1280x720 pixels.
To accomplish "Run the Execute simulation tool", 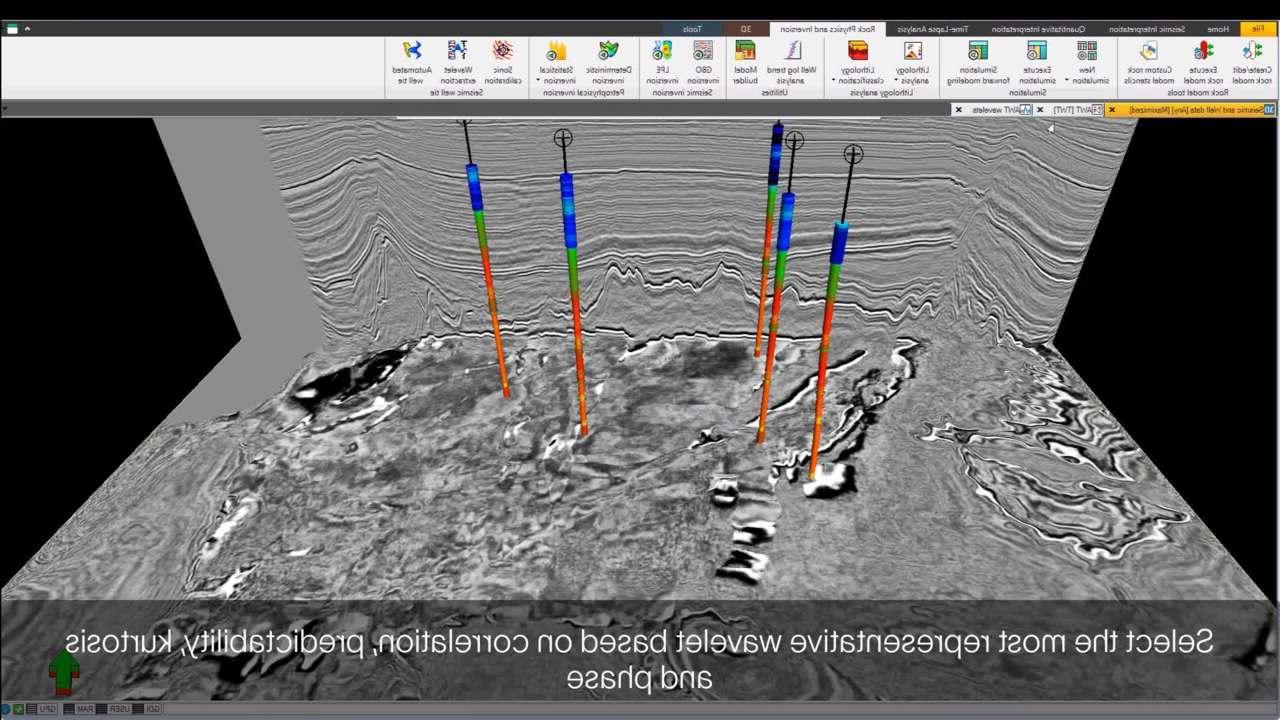I will click(1037, 61).
